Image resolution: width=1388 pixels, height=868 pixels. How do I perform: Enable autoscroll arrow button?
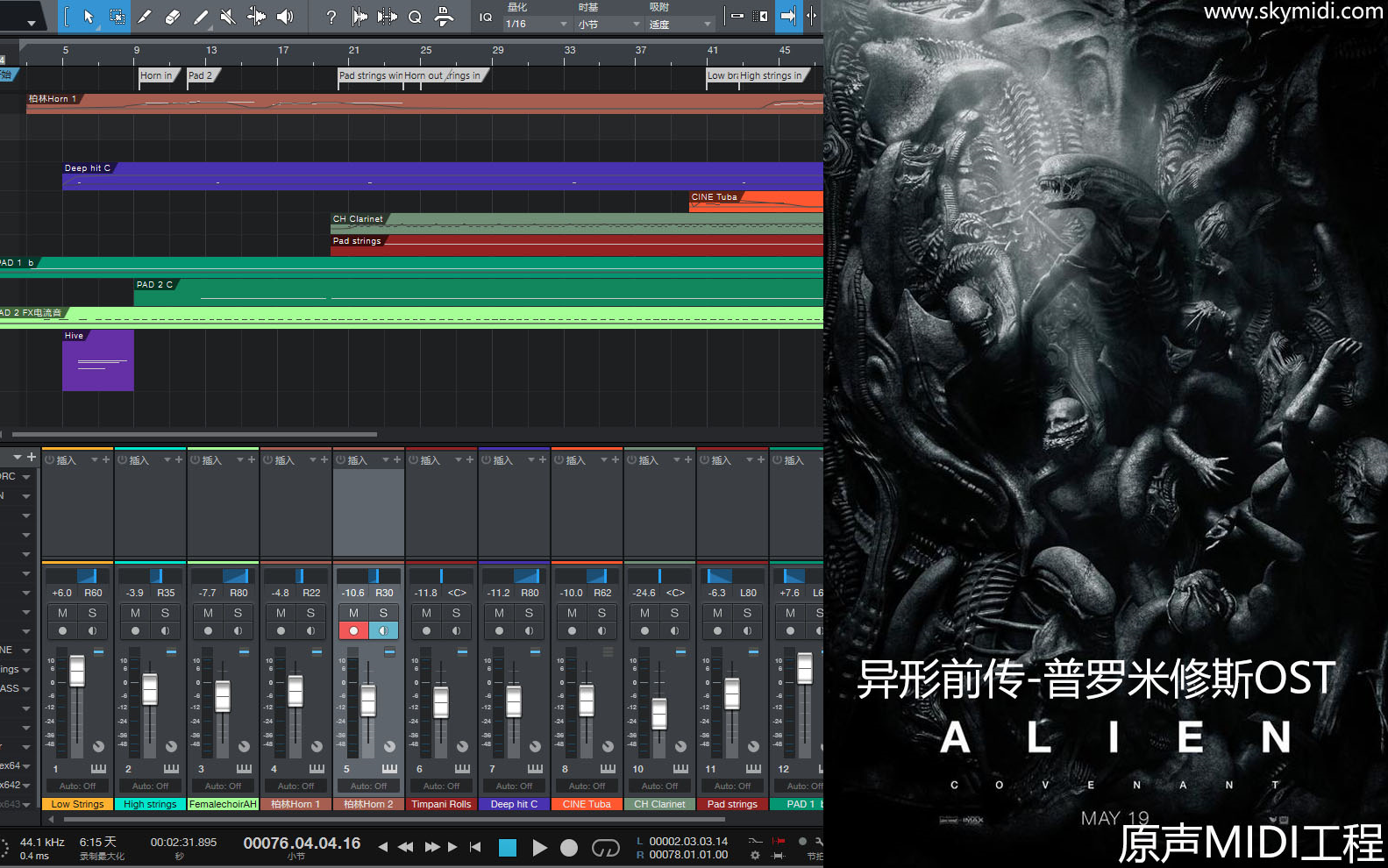pyautogui.click(x=787, y=16)
